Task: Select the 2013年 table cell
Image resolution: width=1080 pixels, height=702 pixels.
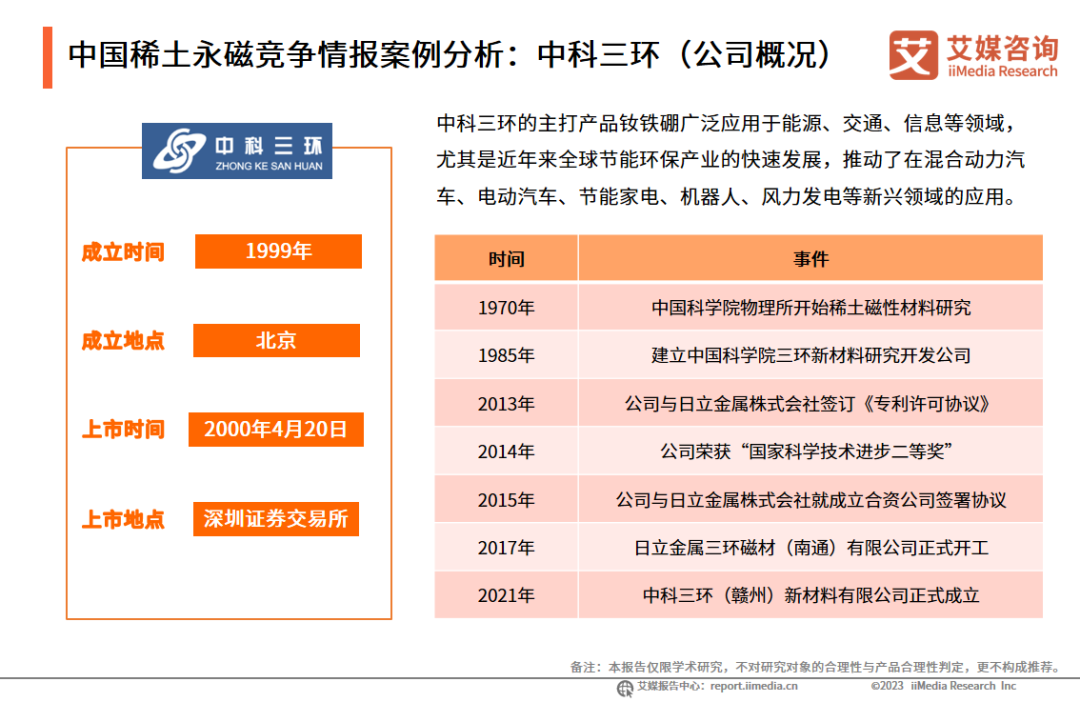Action: pyautogui.click(x=506, y=404)
